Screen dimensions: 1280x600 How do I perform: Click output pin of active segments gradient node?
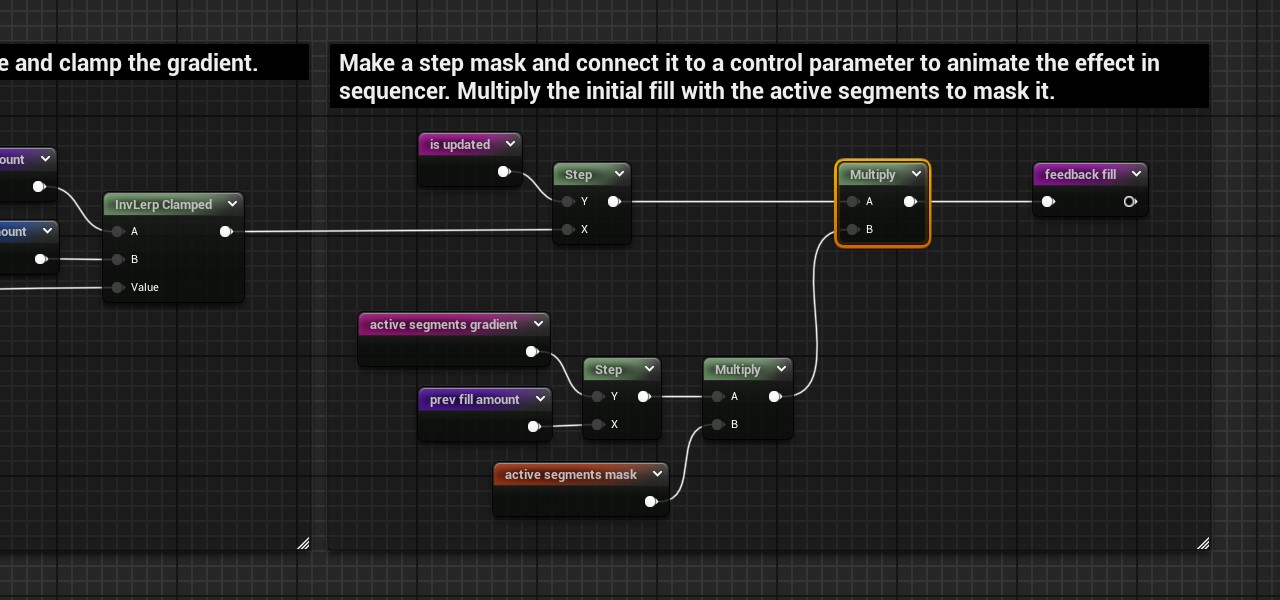532,352
